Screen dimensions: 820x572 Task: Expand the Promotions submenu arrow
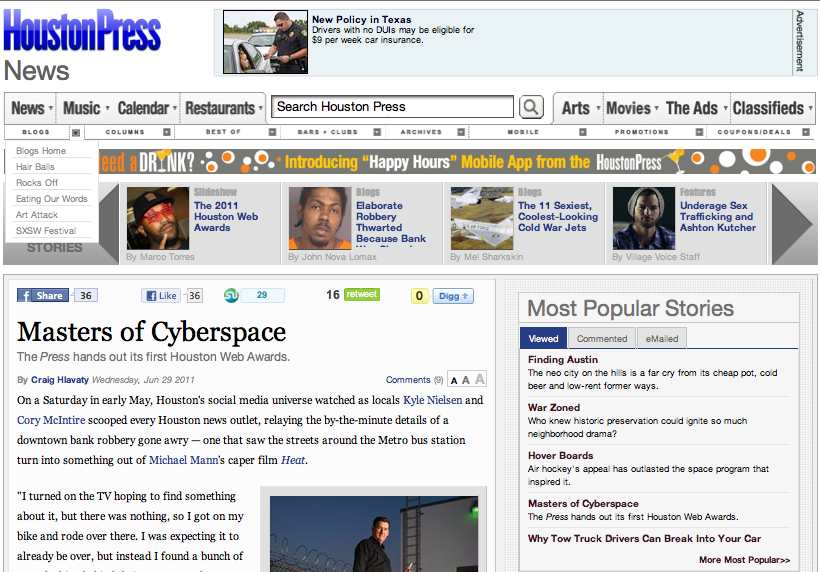[699, 132]
